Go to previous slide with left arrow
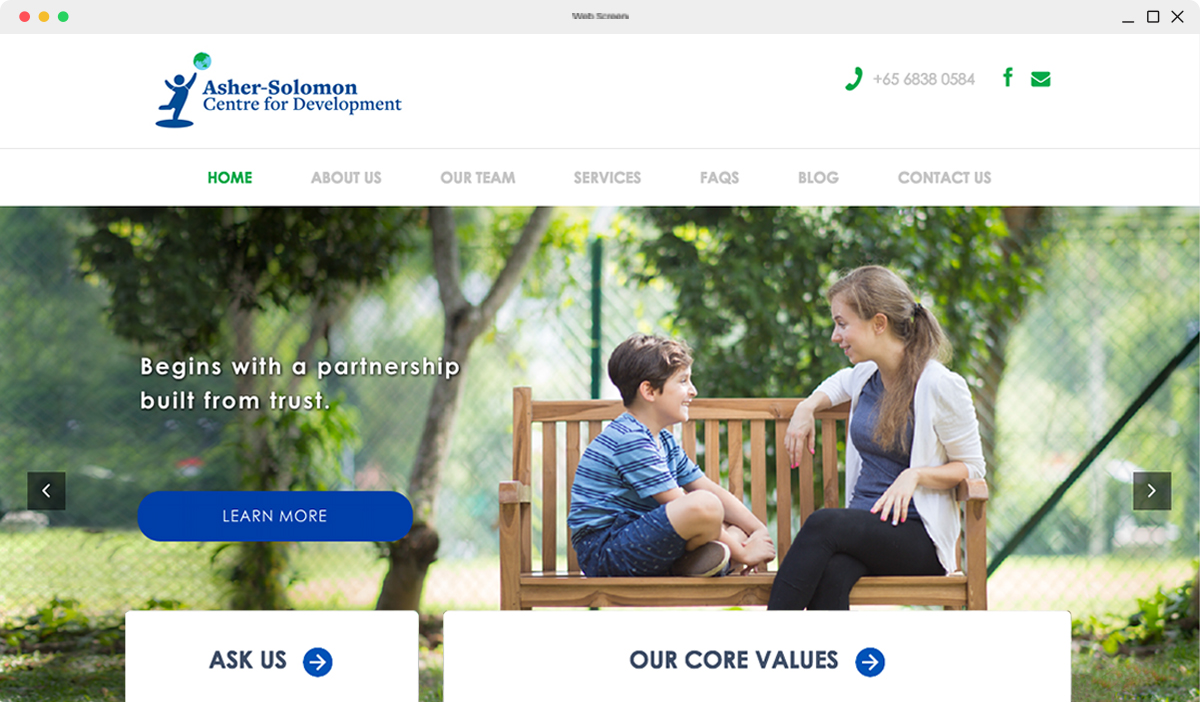The height and width of the screenshot is (702, 1200). tap(46, 491)
